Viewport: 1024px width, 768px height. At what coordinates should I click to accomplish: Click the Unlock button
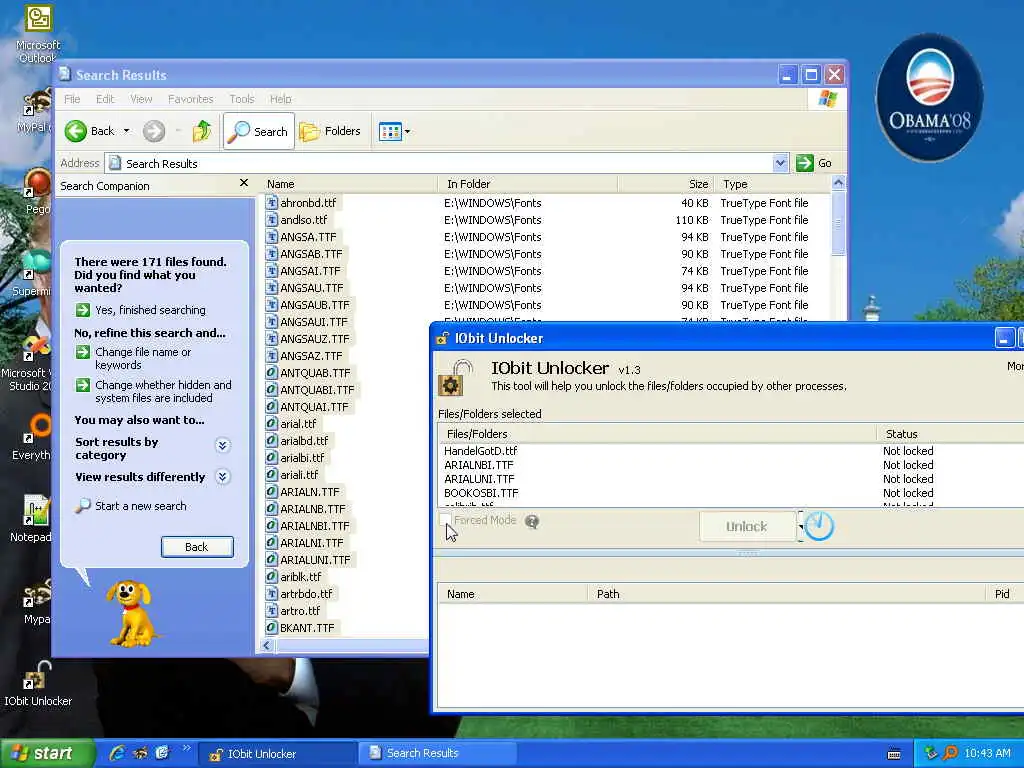[747, 526]
